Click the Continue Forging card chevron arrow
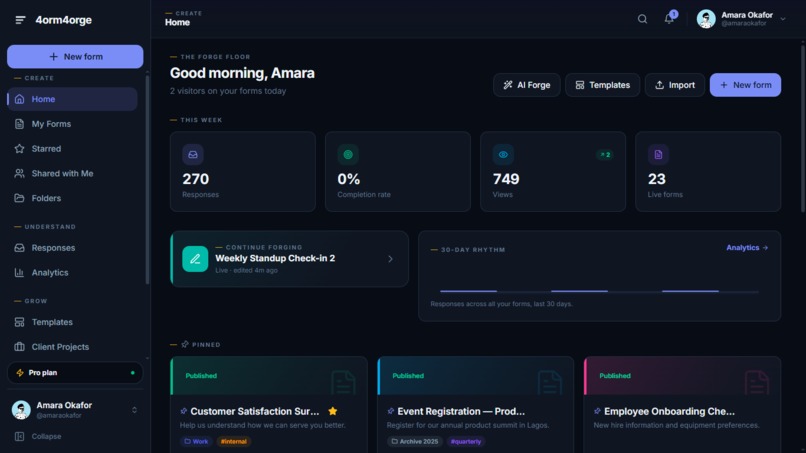 click(390, 259)
